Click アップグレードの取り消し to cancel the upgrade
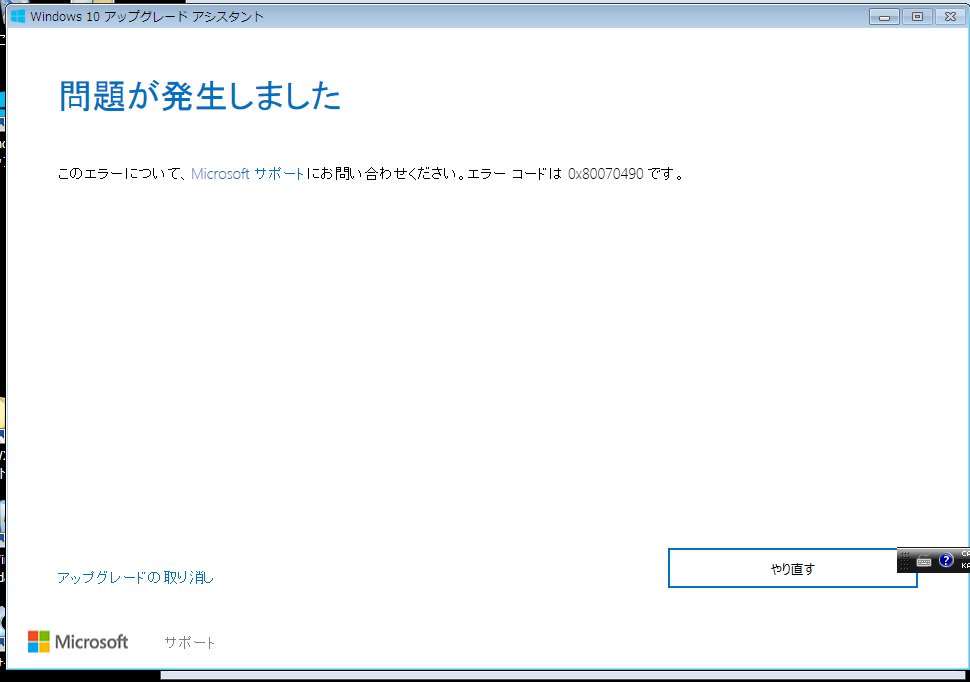The height and width of the screenshot is (682, 970). [x=135, y=577]
